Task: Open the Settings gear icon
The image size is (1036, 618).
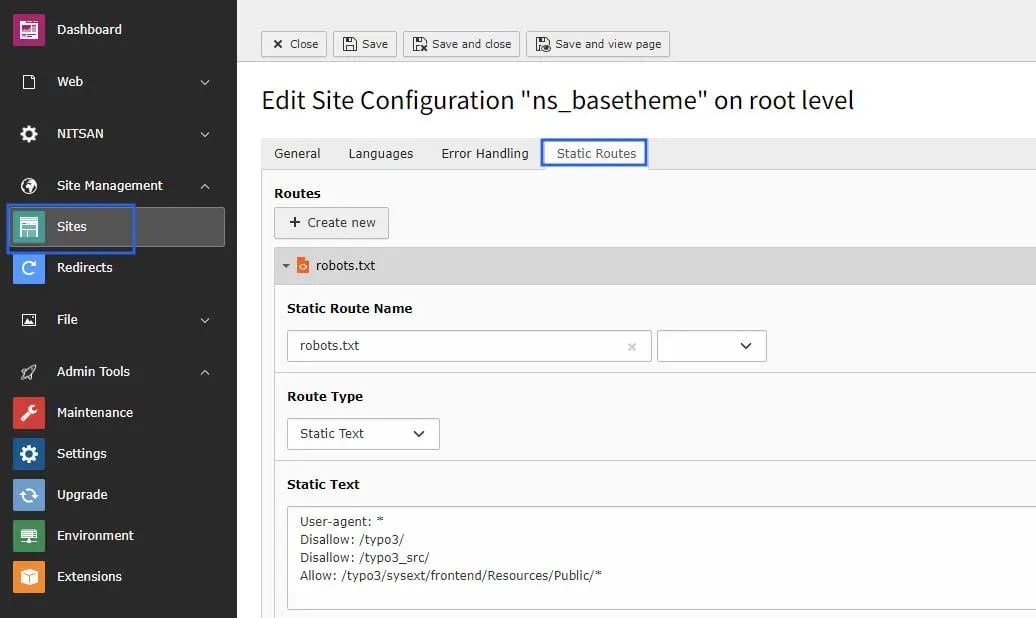Action: click(x=29, y=454)
